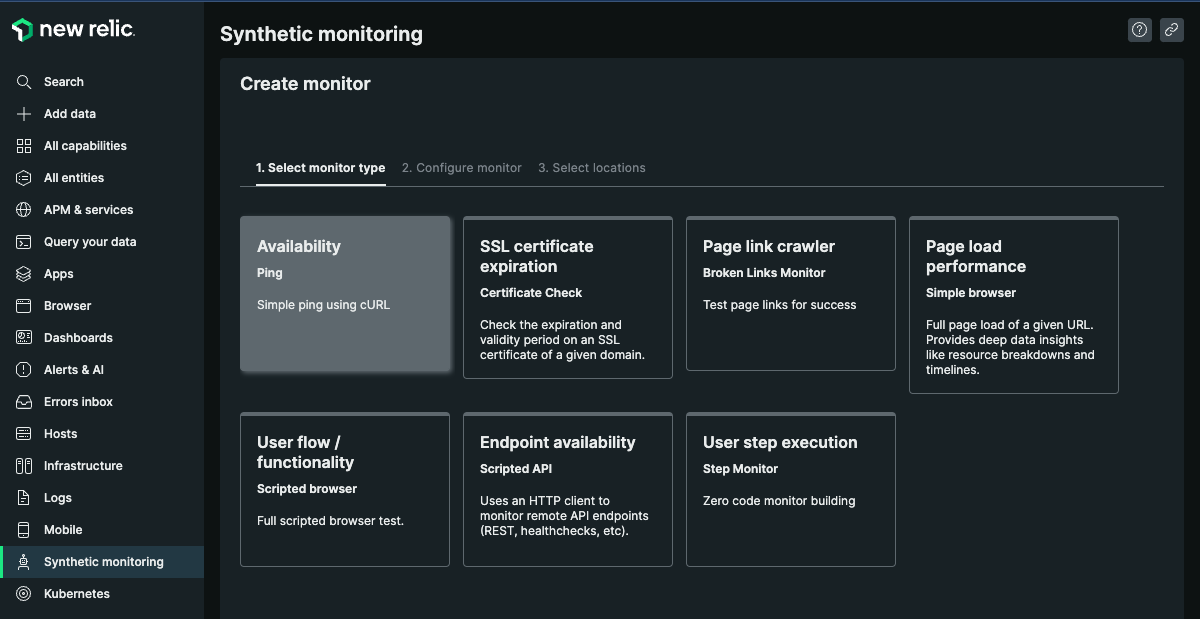Click the Dashboards icon in sidebar

pyautogui.click(x=24, y=338)
